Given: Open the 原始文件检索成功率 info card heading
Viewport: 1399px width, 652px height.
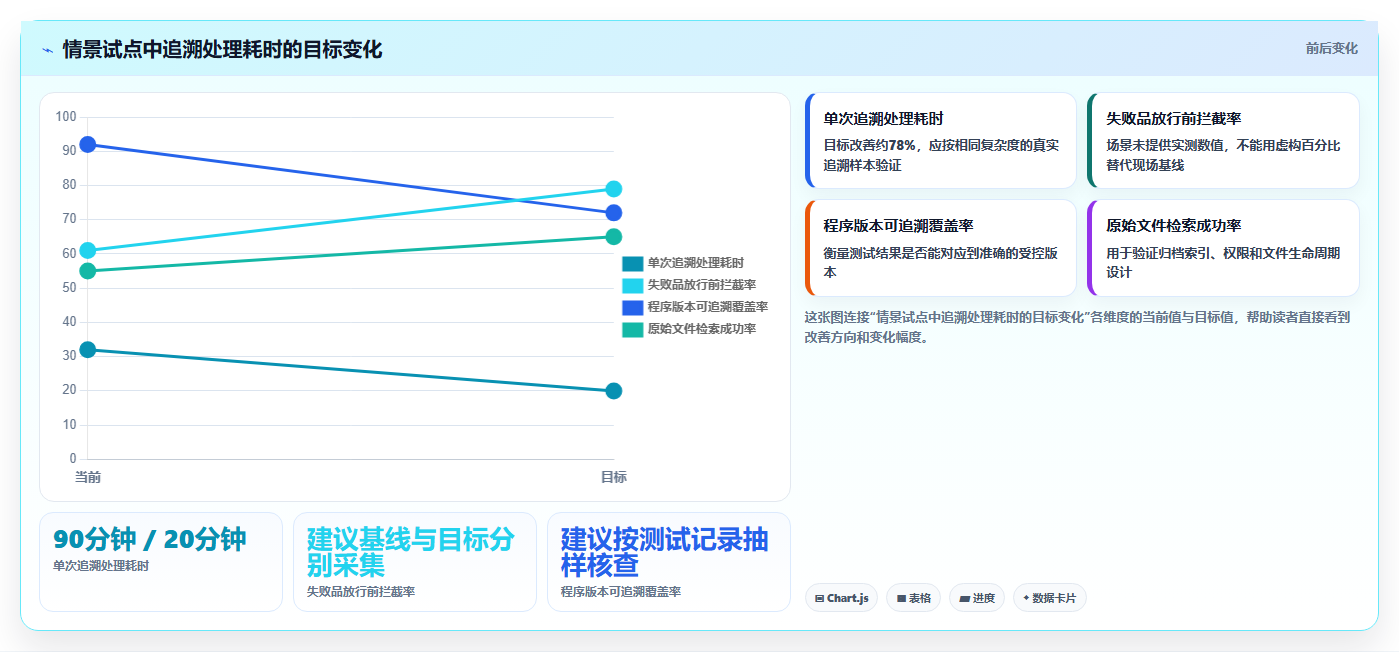Looking at the screenshot, I should click(1174, 226).
